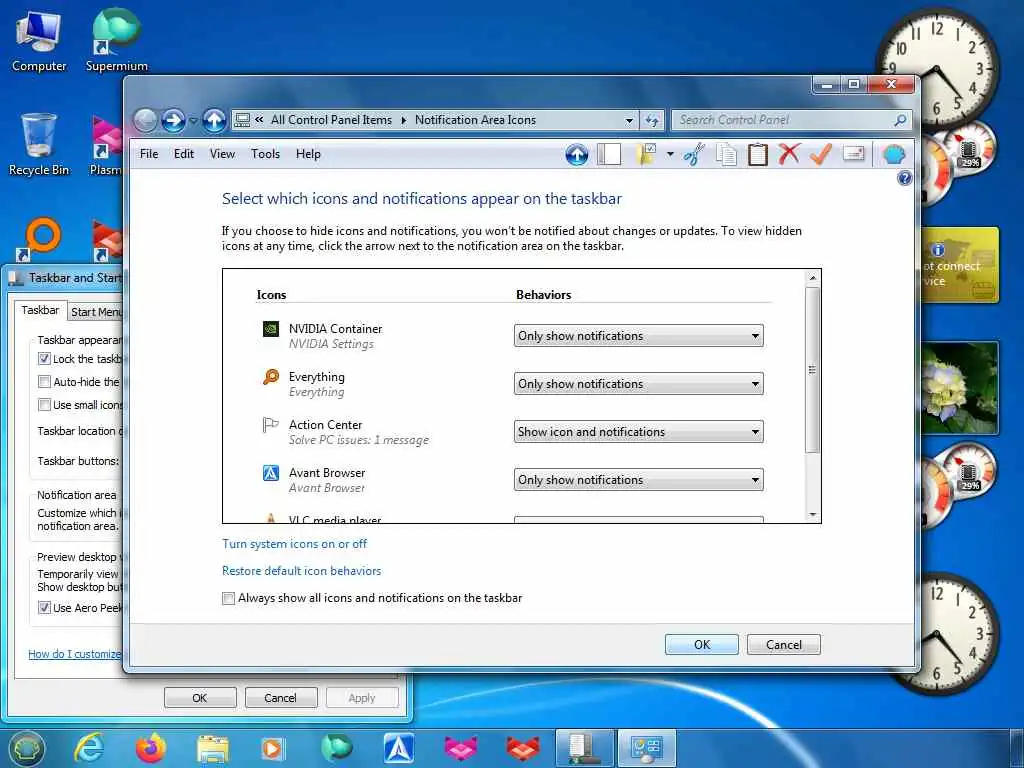
Task: Expand the Folder Options toolbar dropdown arrow
Action: [x=670, y=155]
